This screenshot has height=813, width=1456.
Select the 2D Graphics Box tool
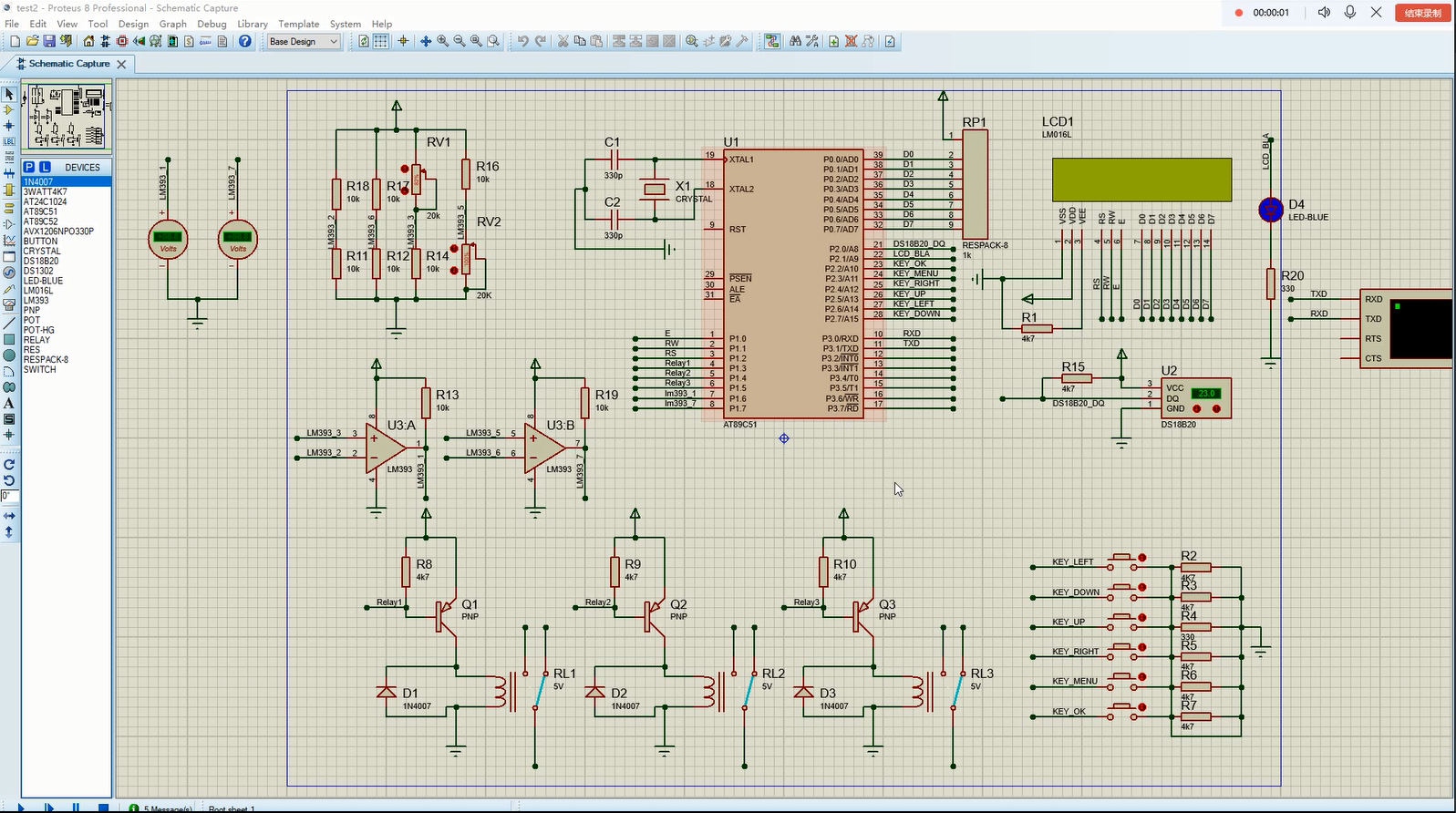(x=9, y=340)
